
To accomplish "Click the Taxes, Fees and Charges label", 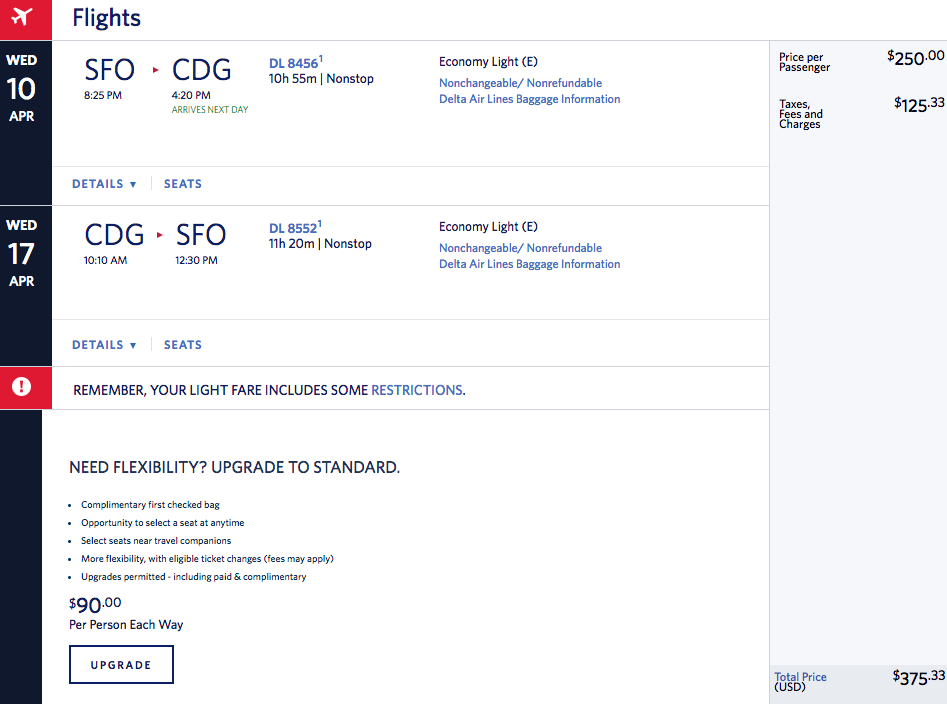I will 801,114.
